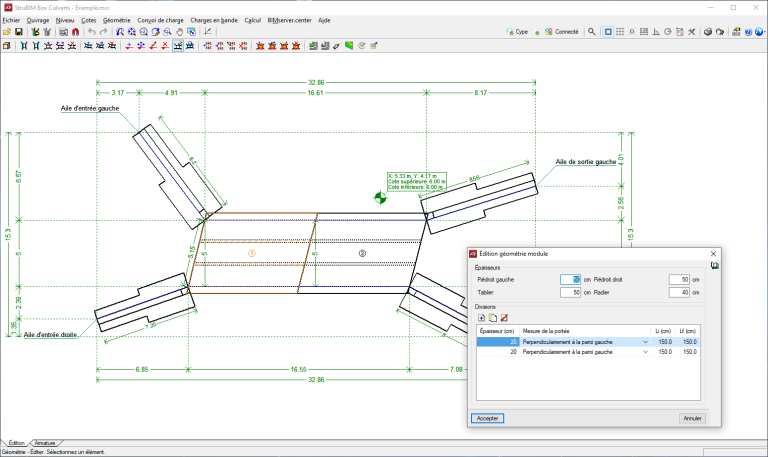This screenshot has width=768, height=457.
Task: Open the Géométrie menu
Action: coord(117,20)
